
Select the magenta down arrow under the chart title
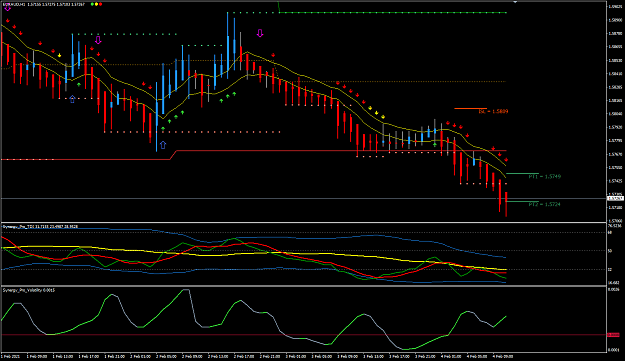point(7,8)
